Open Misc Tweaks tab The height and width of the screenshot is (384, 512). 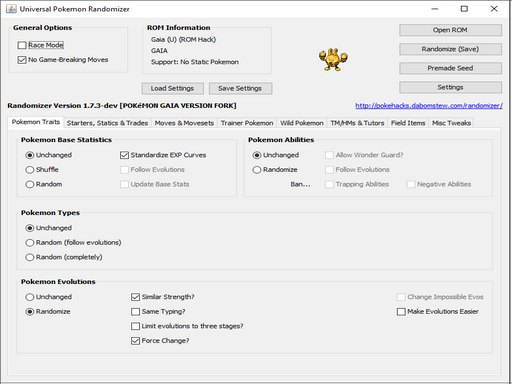tap(451, 123)
